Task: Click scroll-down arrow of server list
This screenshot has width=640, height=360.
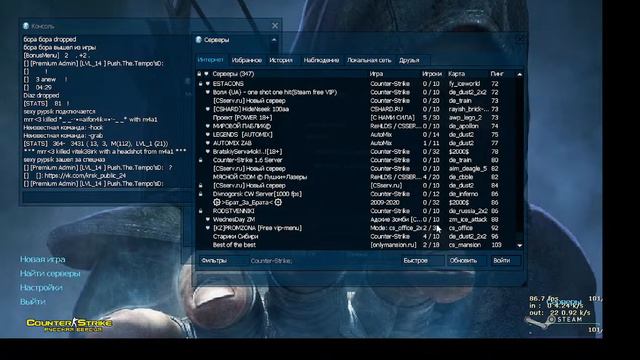Action: click(520, 245)
